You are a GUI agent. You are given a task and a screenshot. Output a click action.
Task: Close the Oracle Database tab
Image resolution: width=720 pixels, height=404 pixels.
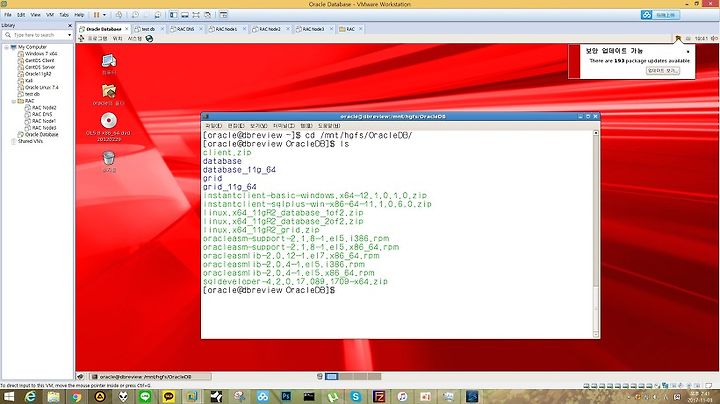pyautogui.click(x=127, y=29)
